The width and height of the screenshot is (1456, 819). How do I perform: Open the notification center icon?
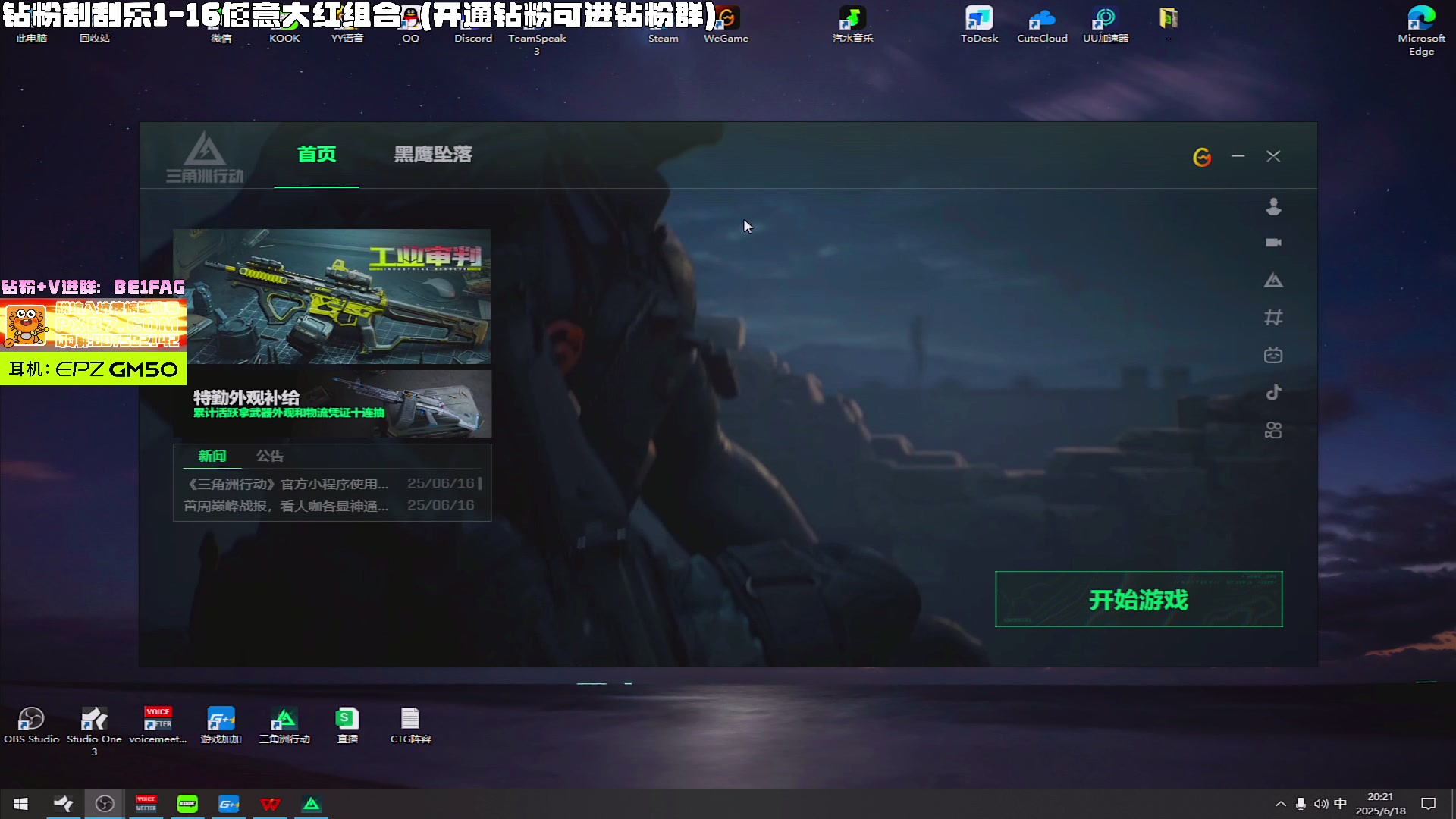tap(1429, 804)
